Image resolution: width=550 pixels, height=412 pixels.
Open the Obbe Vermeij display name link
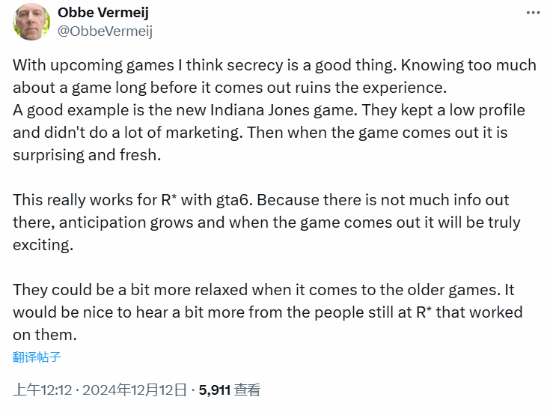pos(103,13)
